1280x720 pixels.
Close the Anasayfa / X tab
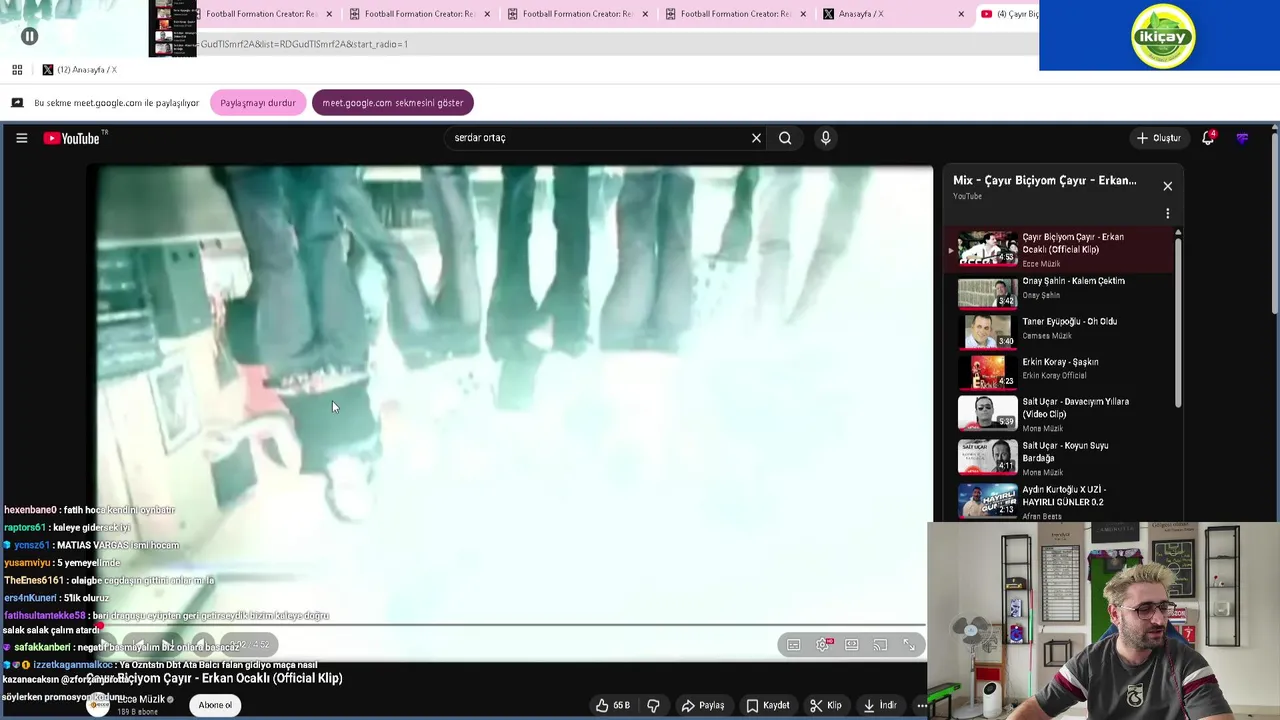pyautogui.click(x=961, y=14)
